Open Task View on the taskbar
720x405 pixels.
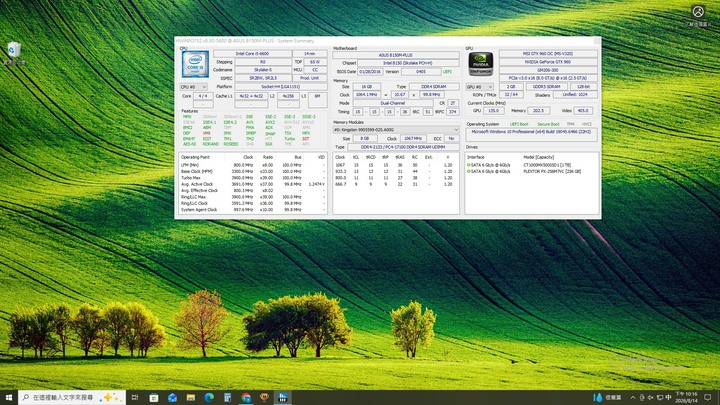[x=135, y=397]
